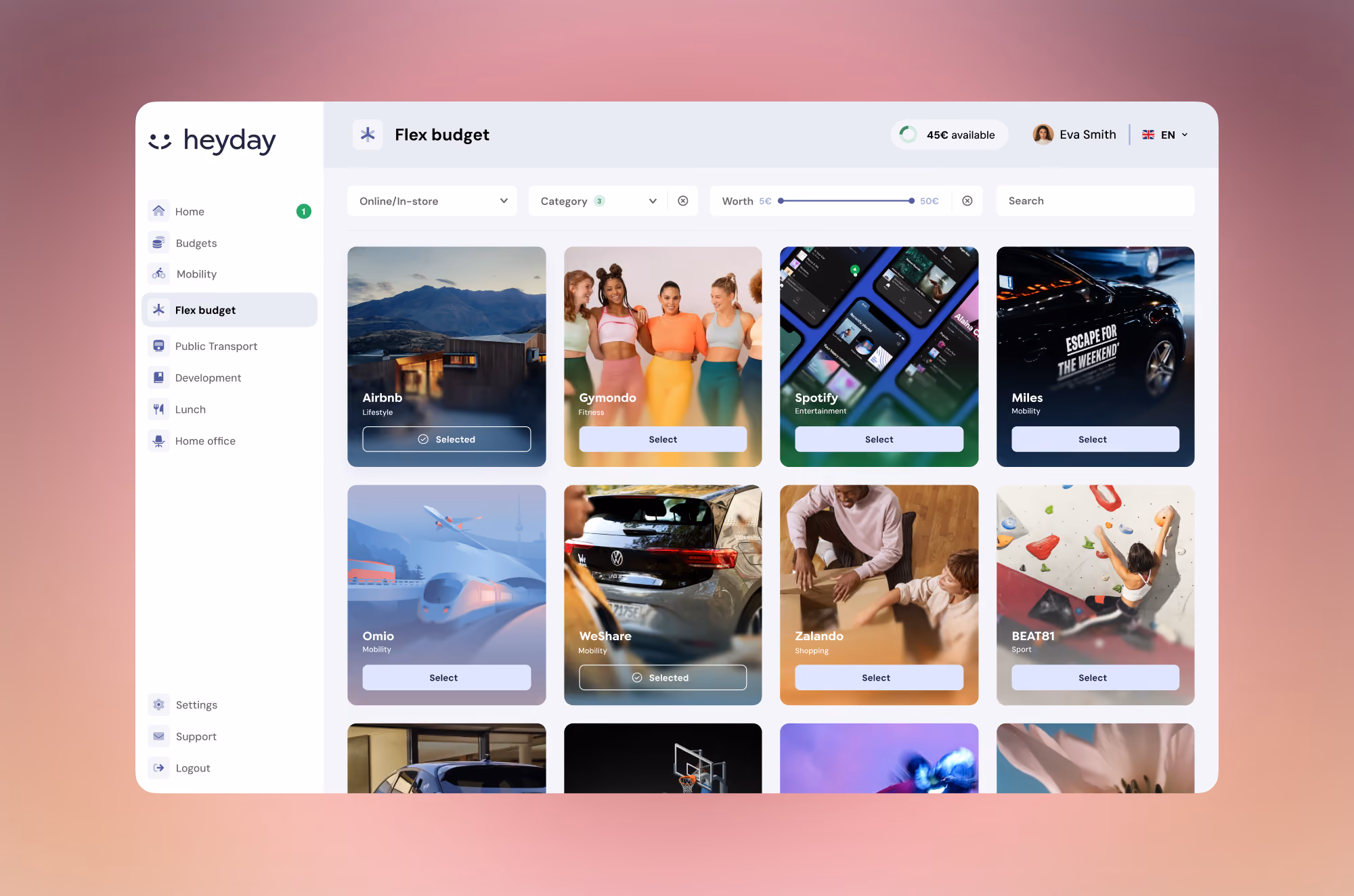Click the Logout arrow icon

pos(158,767)
